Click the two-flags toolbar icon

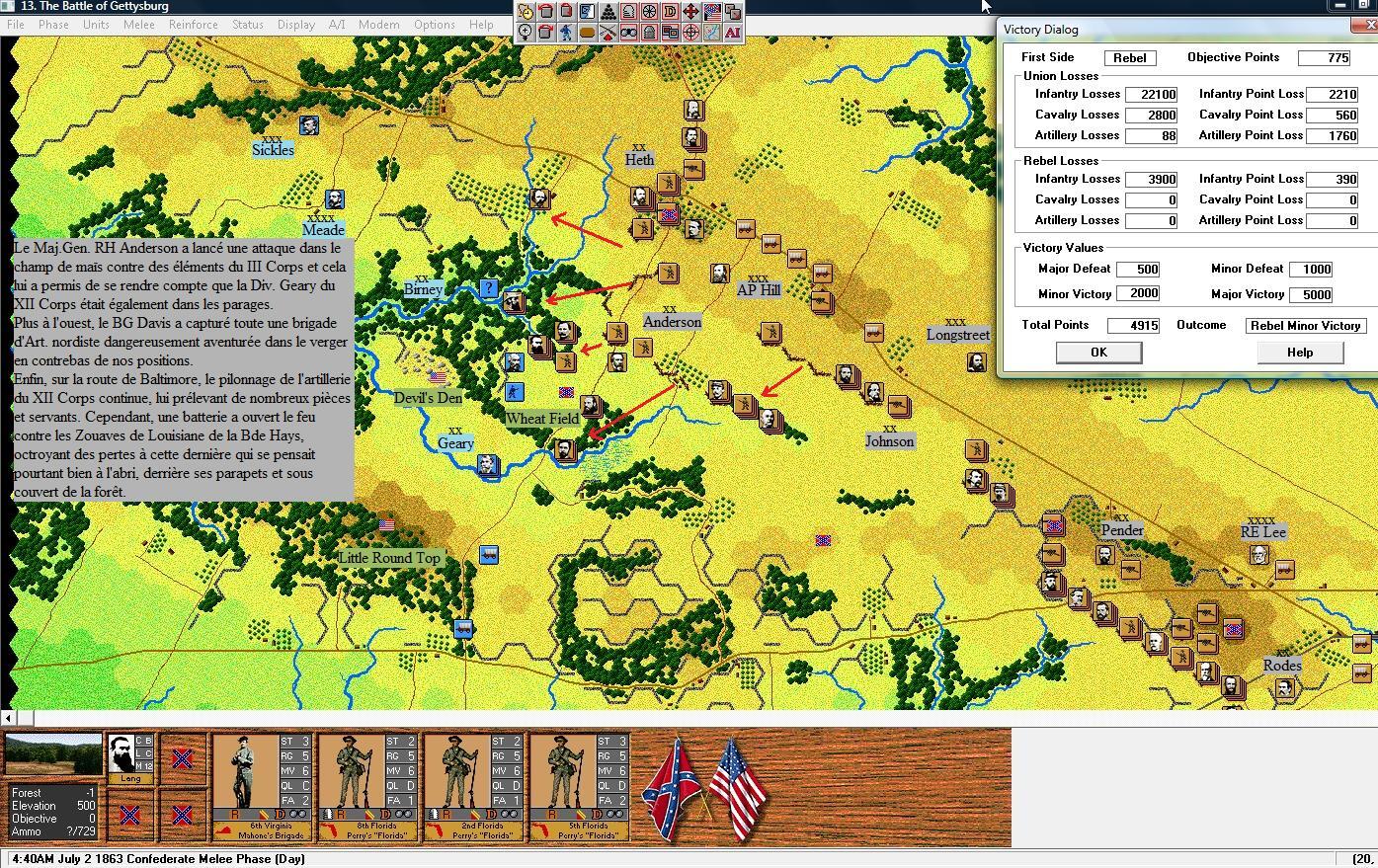coord(712,12)
